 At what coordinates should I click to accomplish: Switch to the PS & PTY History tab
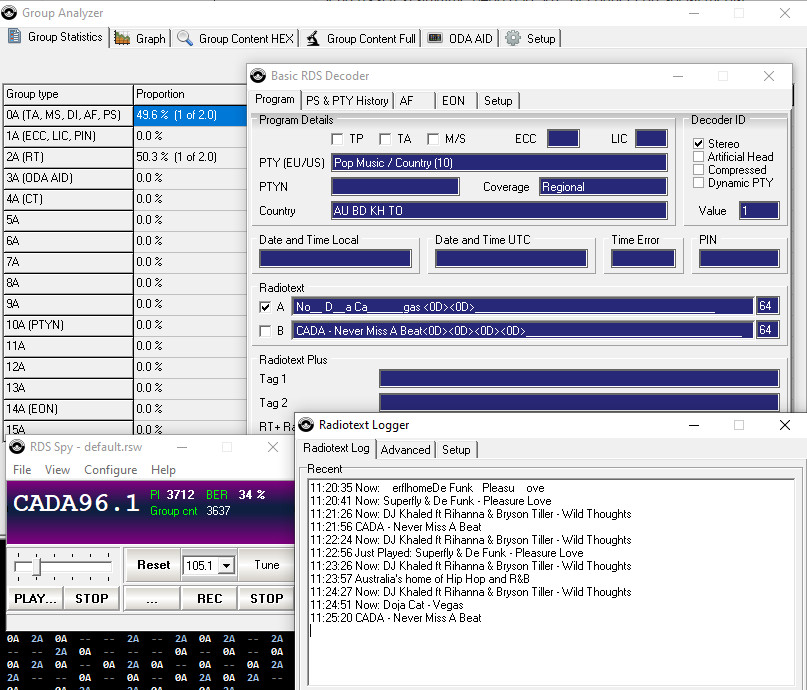tap(346, 101)
